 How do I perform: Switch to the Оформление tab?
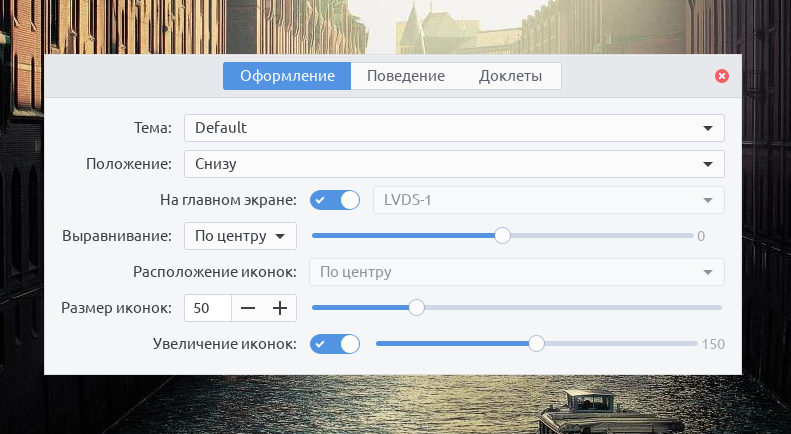pyautogui.click(x=287, y=76)
